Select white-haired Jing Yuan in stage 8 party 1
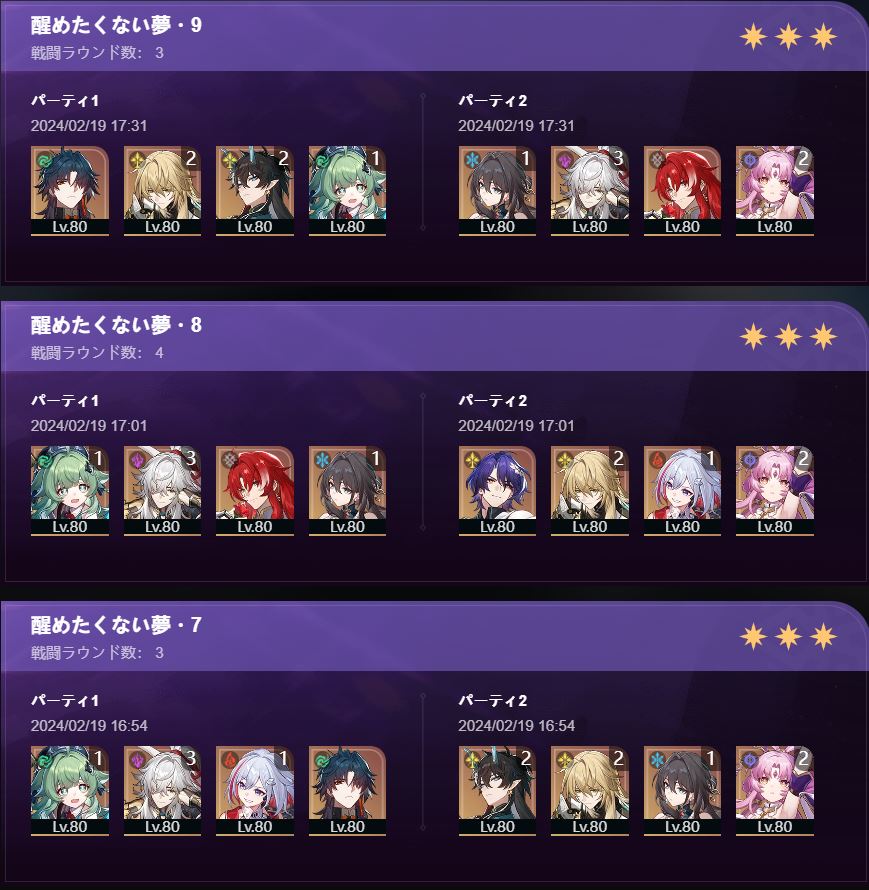The image size is (869, 890). point(162,491)
